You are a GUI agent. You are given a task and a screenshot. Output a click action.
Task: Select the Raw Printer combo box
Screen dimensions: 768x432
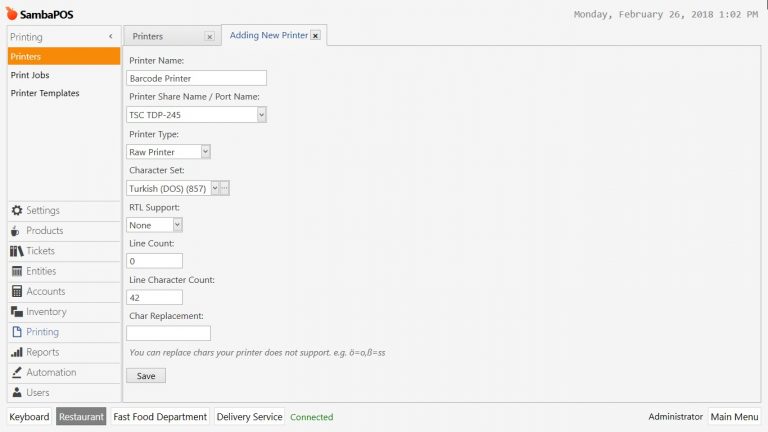tap(168, 152)
